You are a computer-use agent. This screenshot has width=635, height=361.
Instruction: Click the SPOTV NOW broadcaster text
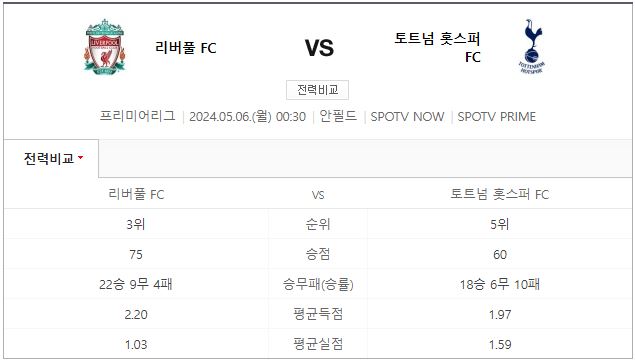[x=407, y=117]
